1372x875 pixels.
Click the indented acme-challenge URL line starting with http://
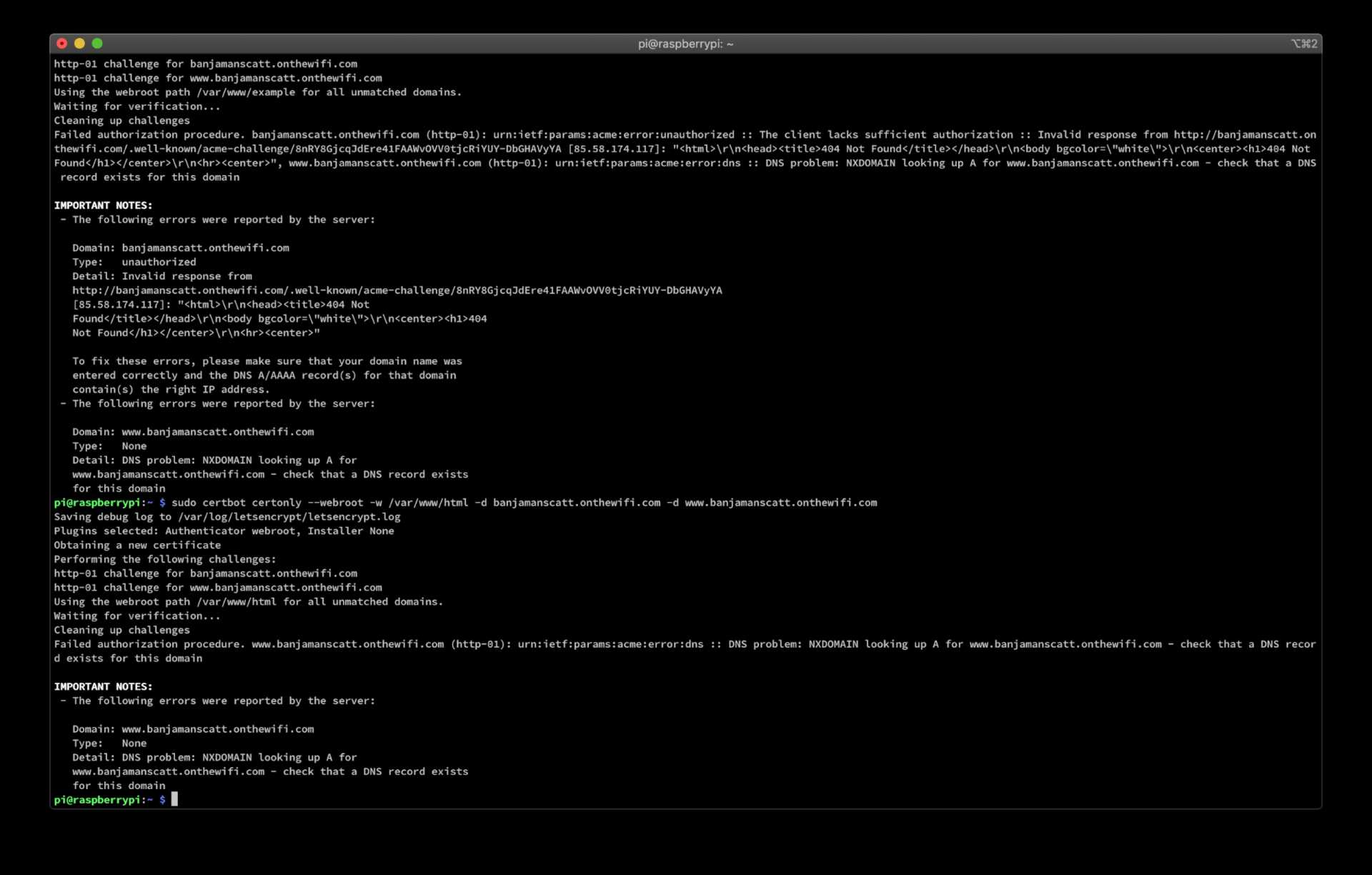click(397, 291)
